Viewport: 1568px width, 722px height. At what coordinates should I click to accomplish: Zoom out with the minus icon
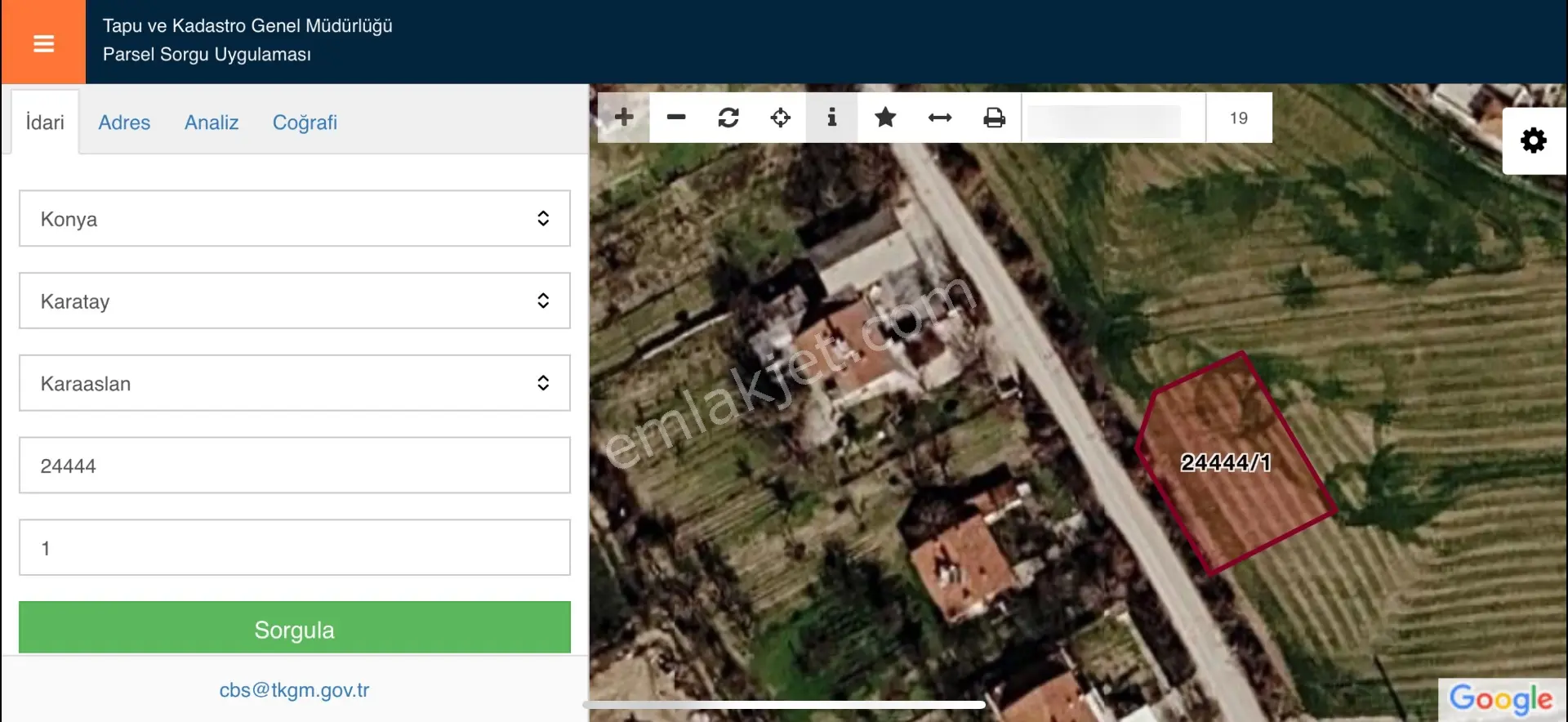coord(676,118)
